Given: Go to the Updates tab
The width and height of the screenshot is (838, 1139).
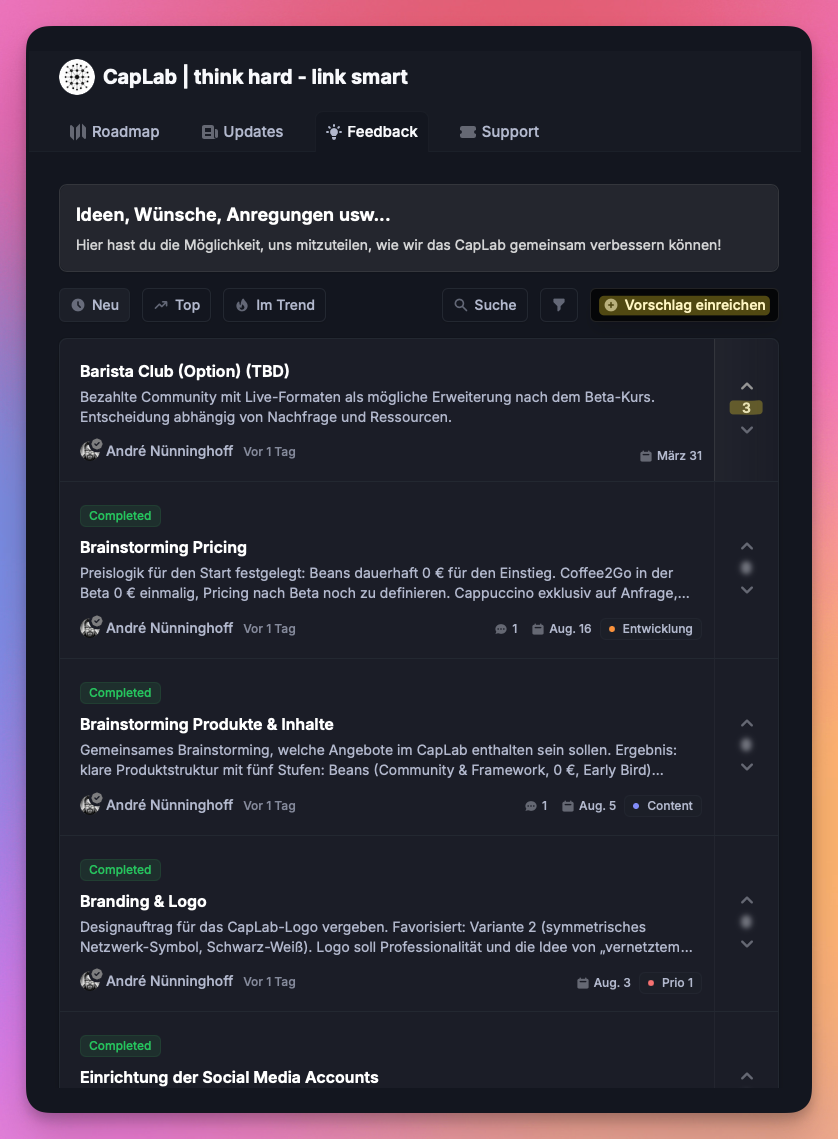Looking at the screenshot, I should point(242,132).
